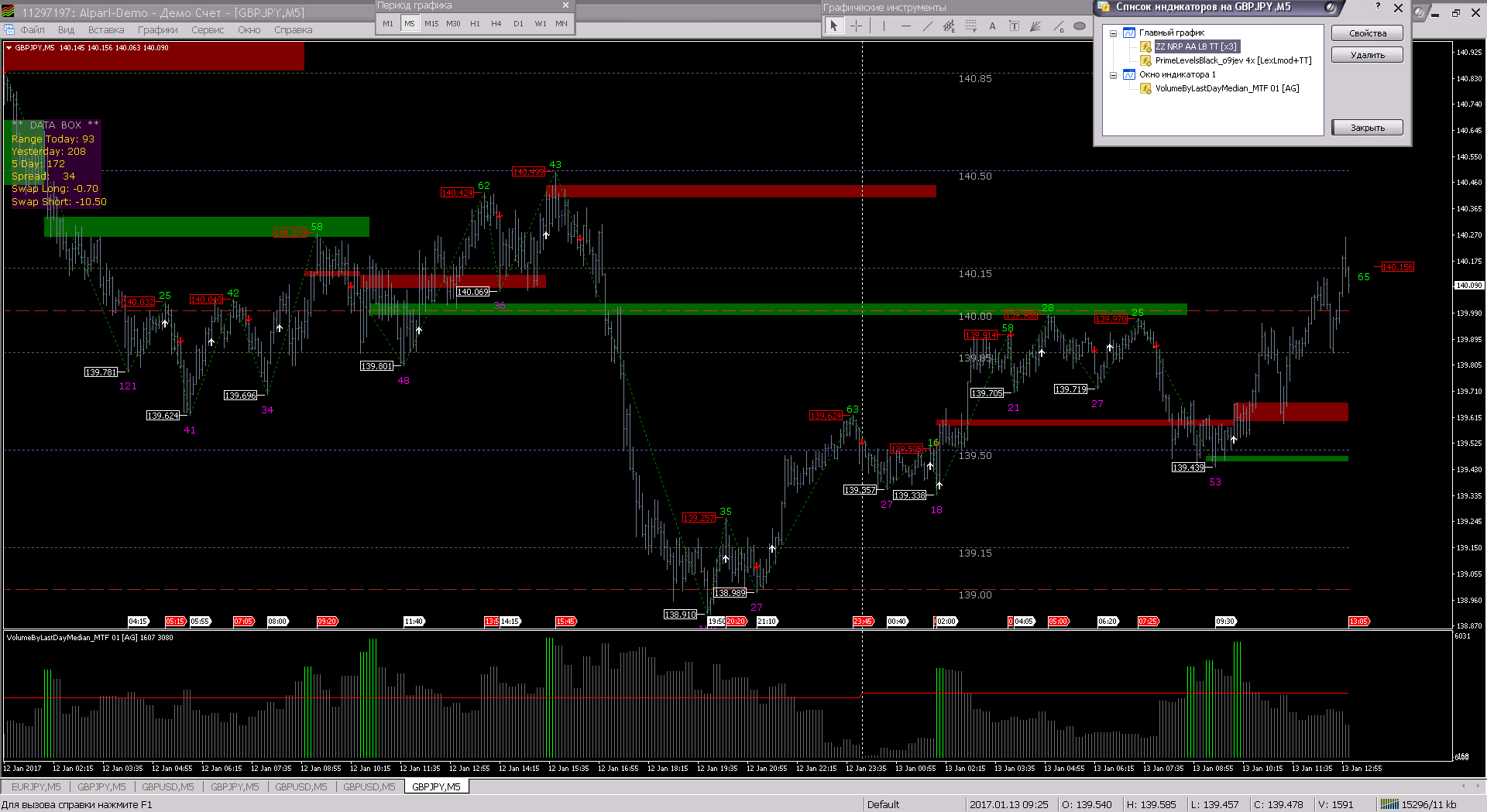Select the ellipse drawing tool
Viewport: 1487px width, 812px height.
(1080, 26)
